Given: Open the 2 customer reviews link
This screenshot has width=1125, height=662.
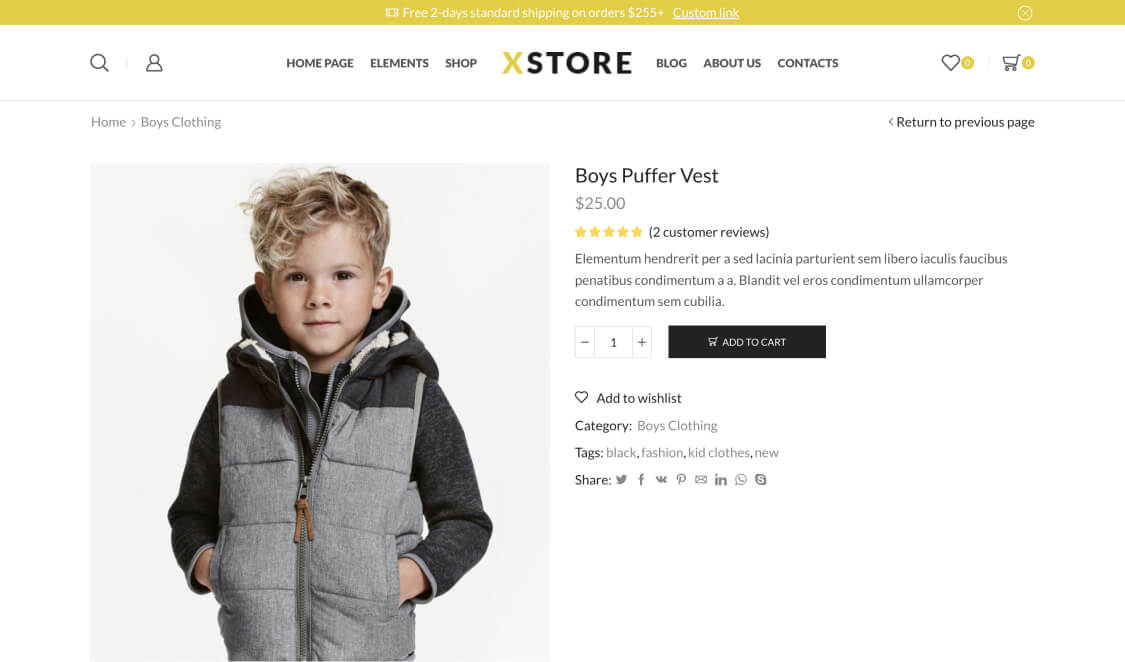Looking at the screenshot, I should coord(709,232).
